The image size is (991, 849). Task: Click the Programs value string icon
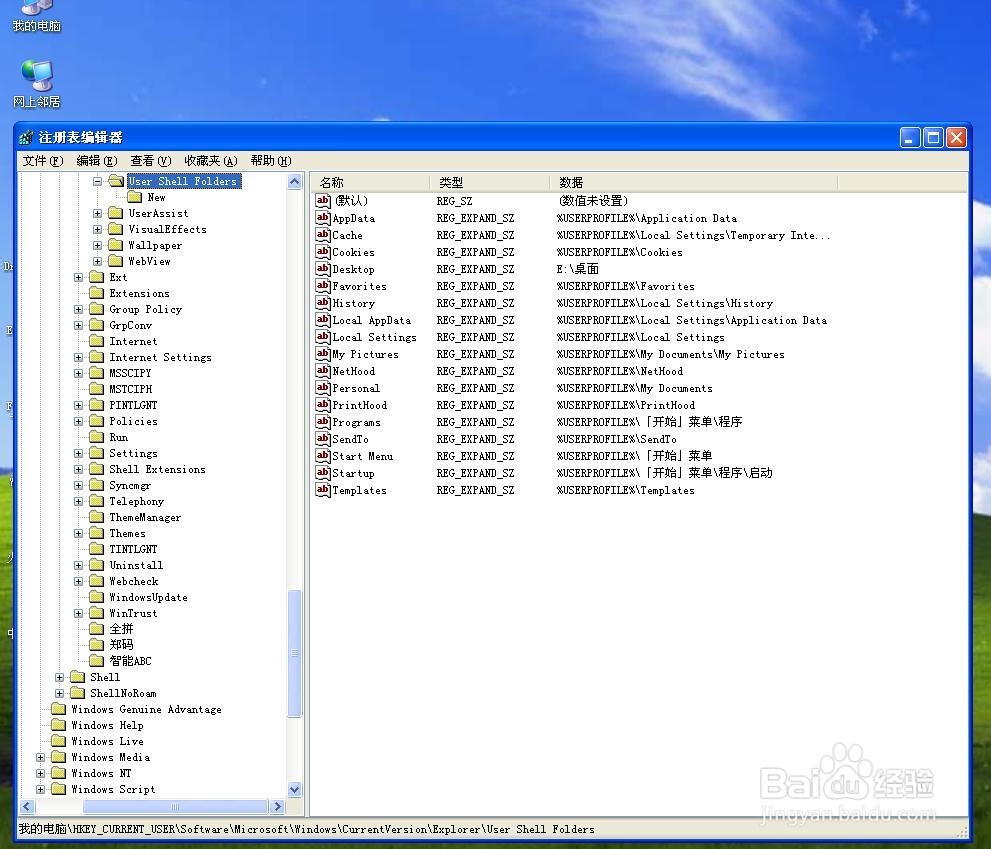(x=323, y=422)
